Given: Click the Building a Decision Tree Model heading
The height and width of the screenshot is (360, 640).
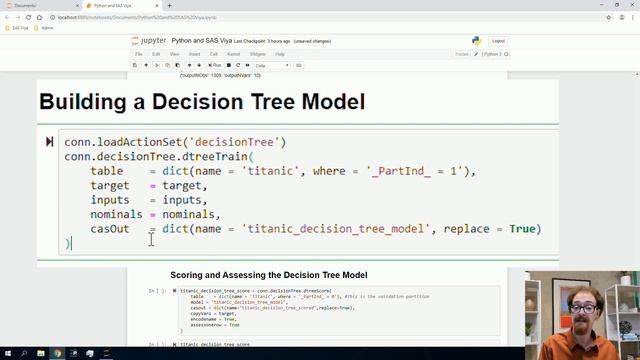Looking at the screenshot, I should point(202,102).
